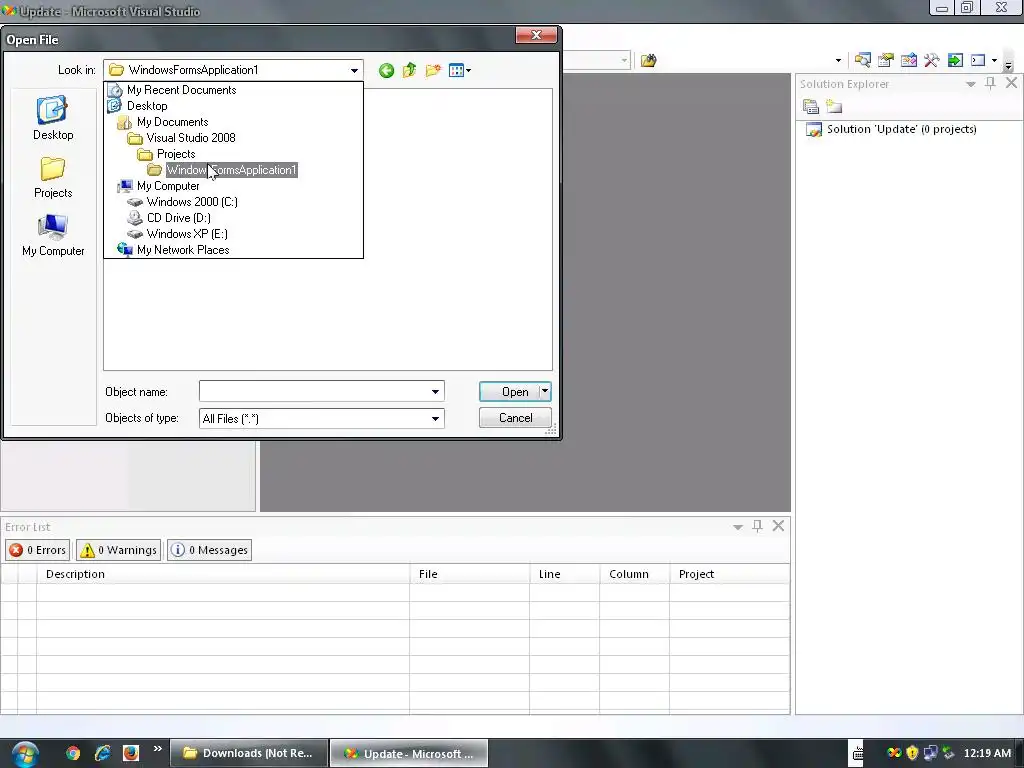
Task: Click the clock showing 12:19 AM
Action: (x=987, y=753)
